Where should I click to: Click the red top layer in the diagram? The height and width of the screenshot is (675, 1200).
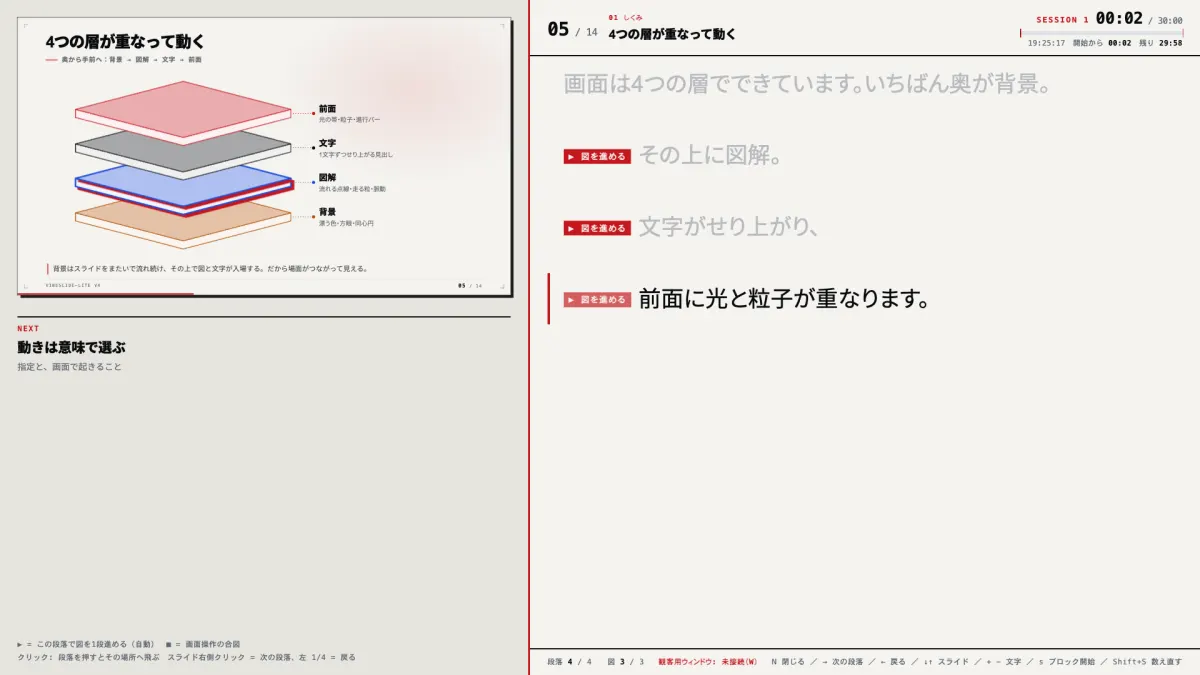(x=184, y=110)
